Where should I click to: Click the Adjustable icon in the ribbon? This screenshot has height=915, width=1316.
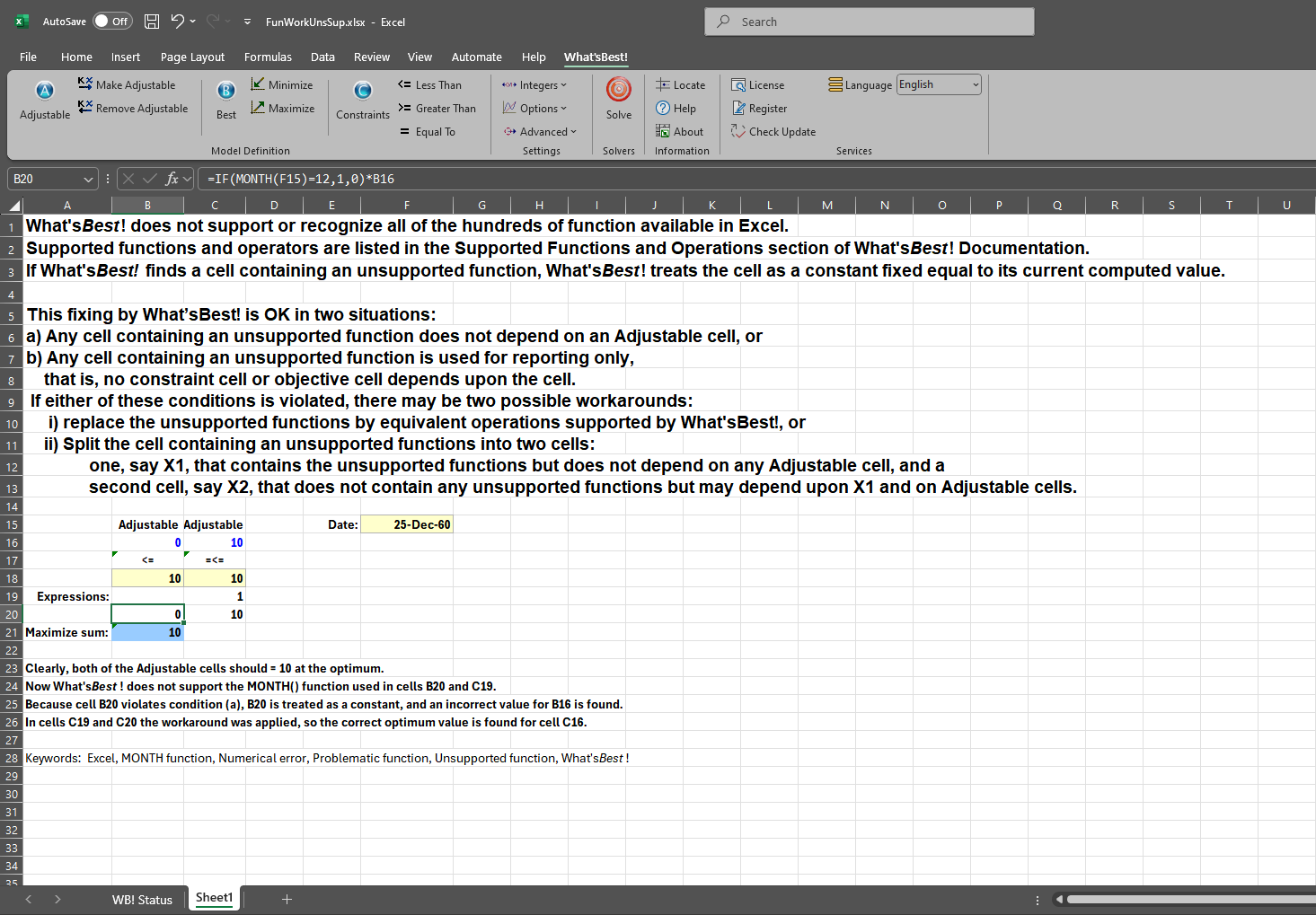[x=45, y=99]
